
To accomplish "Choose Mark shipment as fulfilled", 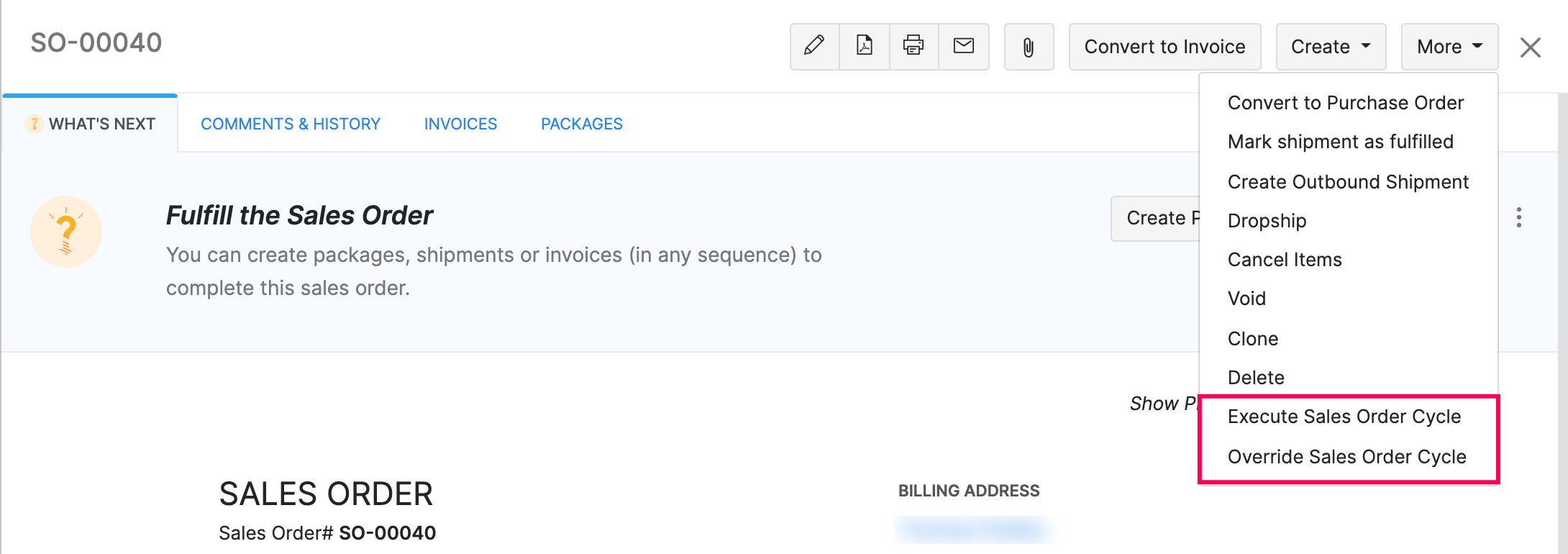I will [x=1340, y=142].
